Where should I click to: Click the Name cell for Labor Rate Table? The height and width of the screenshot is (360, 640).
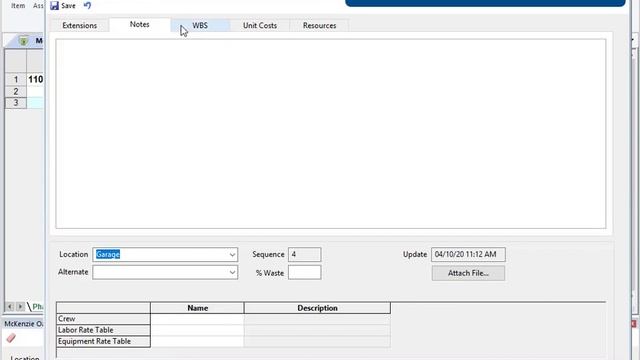coord(198,330)
